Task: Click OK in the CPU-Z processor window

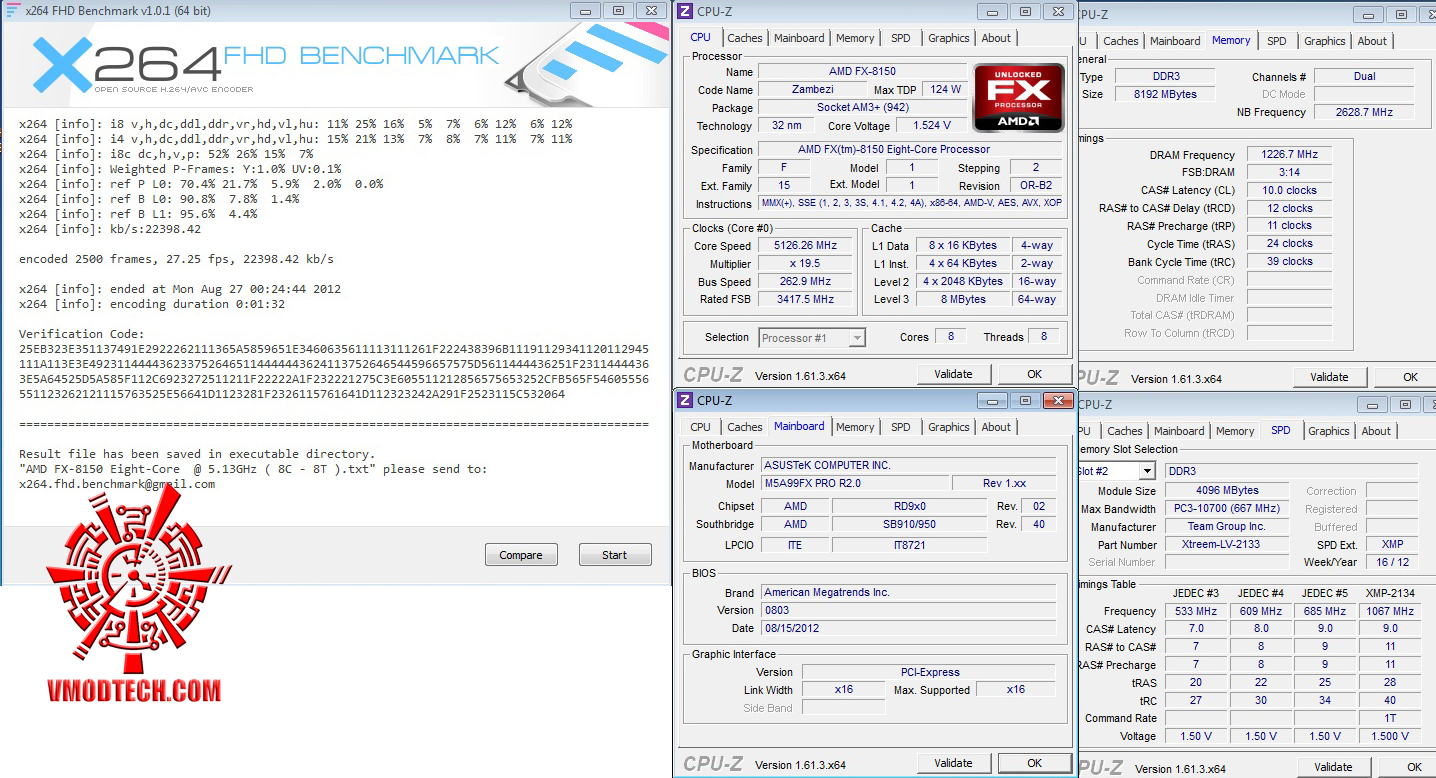Action: pyautogui.click(x=1035, y=374)
